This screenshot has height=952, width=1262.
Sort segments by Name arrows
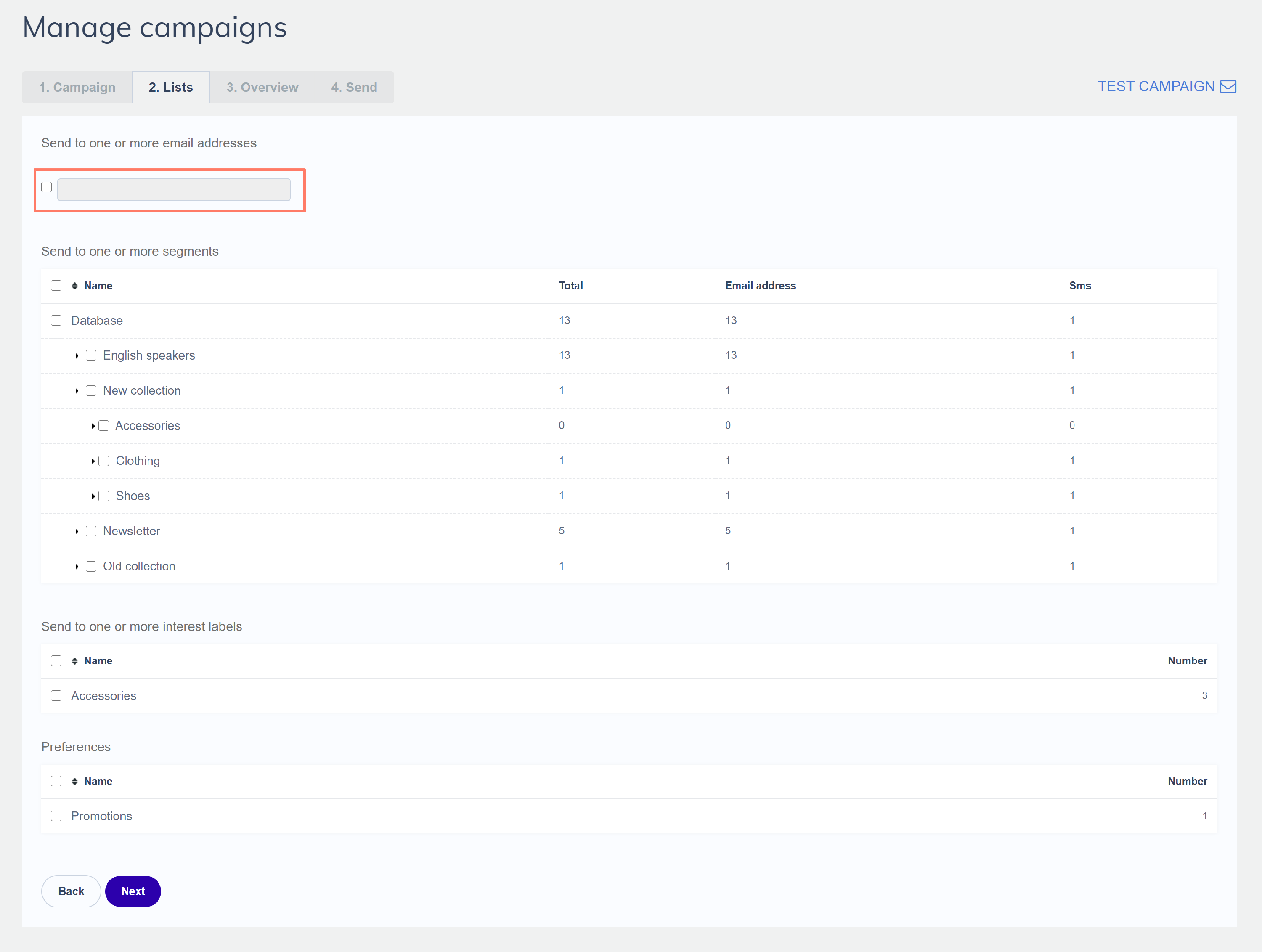tap(75, 286)
